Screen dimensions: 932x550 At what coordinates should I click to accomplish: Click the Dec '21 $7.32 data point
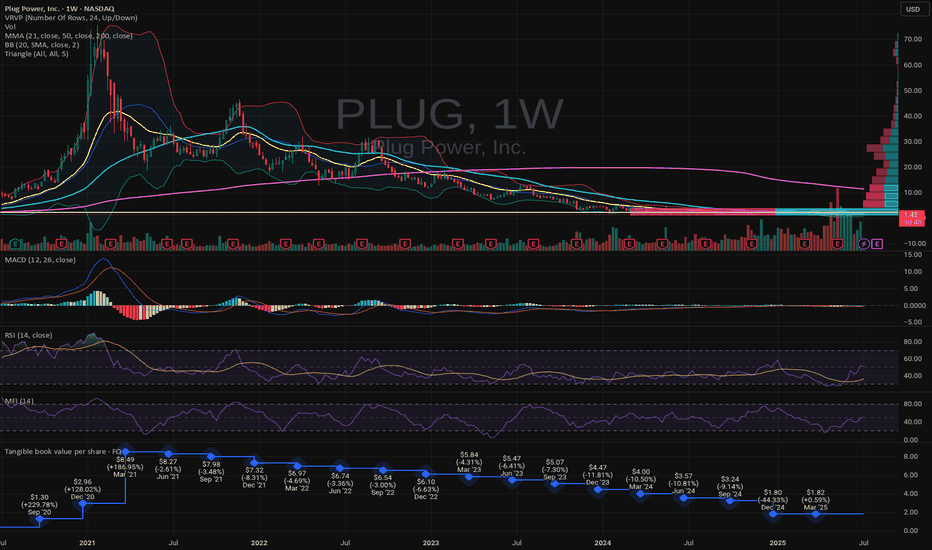(x=254, y=463)
